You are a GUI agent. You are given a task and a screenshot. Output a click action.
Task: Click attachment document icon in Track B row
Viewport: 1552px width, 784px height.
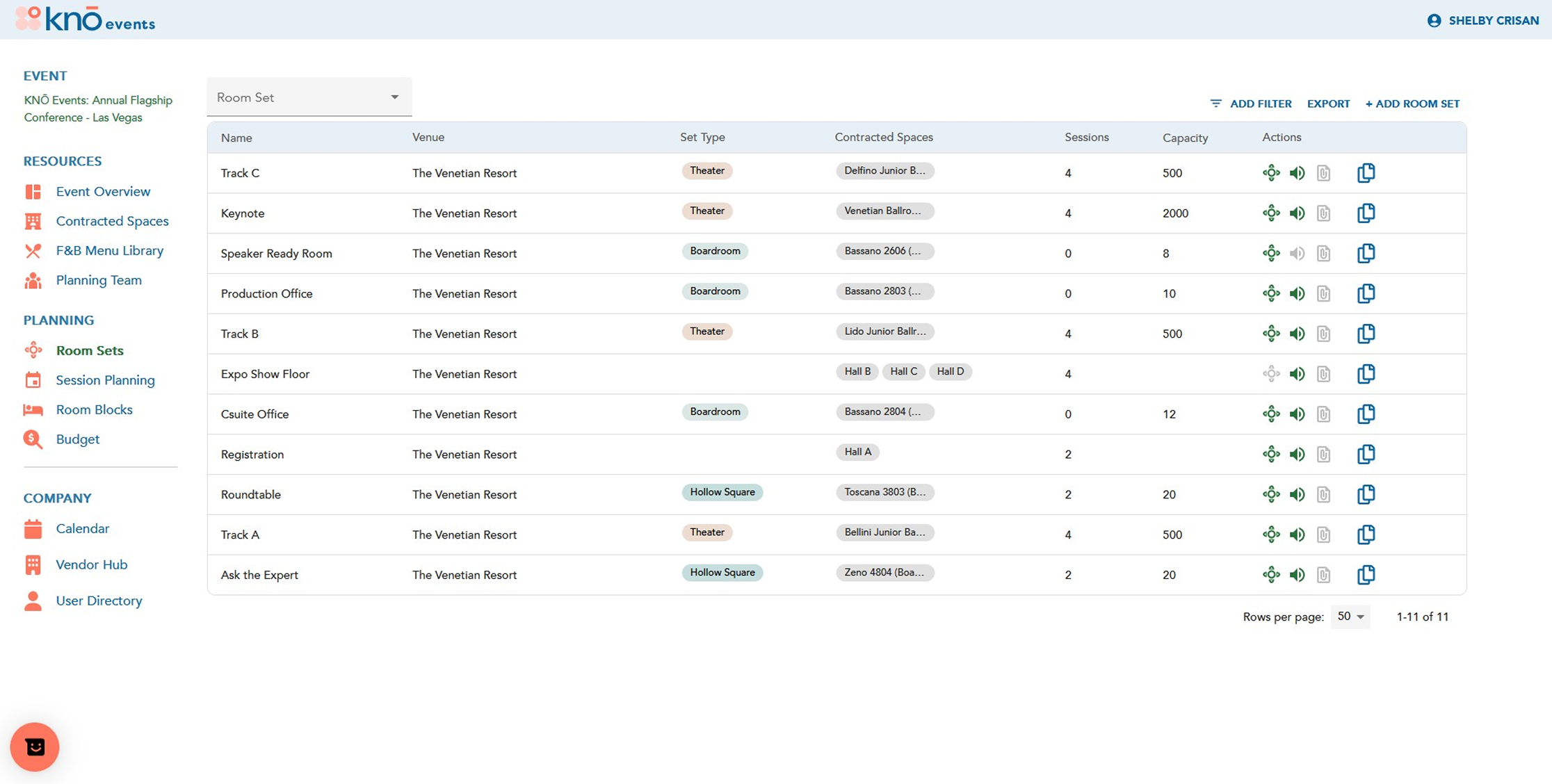[x=1323, y=334]
